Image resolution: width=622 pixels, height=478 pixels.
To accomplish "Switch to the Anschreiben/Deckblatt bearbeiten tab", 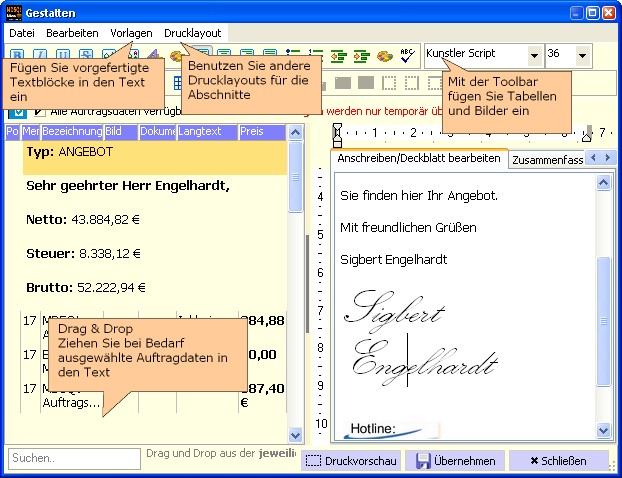I will coord(418,158).
